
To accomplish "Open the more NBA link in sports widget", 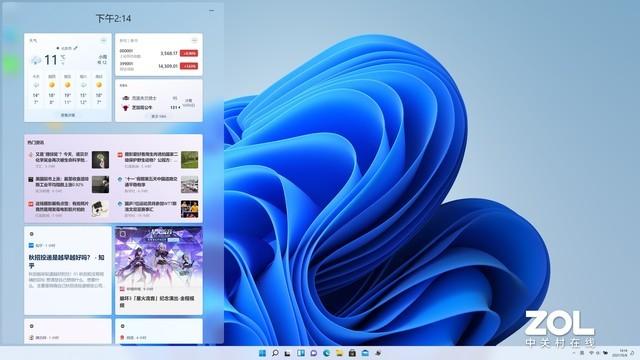I will [x=158, y=116].
